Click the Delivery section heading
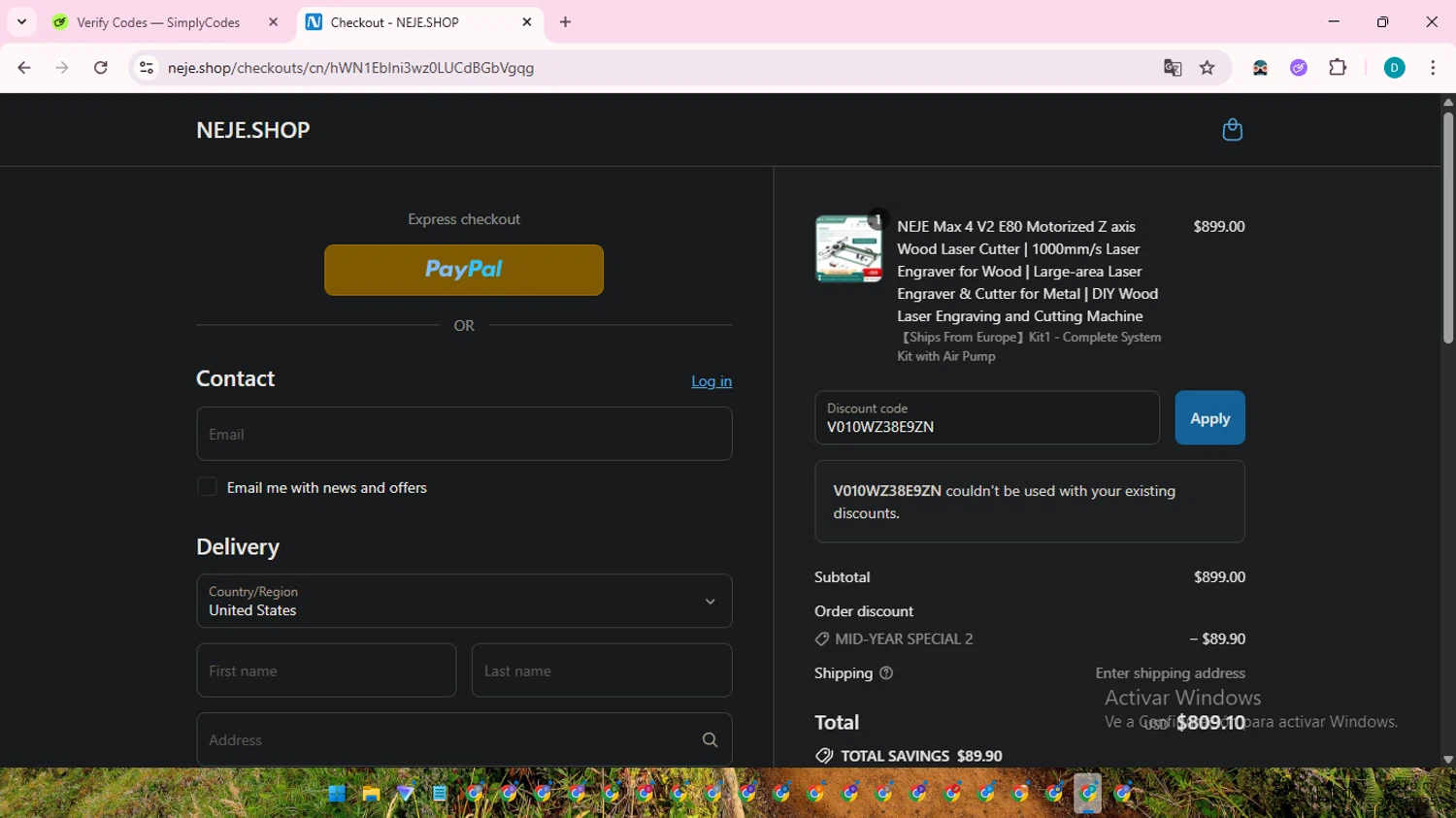This screenshot has width=1456, height=818. 238,547
